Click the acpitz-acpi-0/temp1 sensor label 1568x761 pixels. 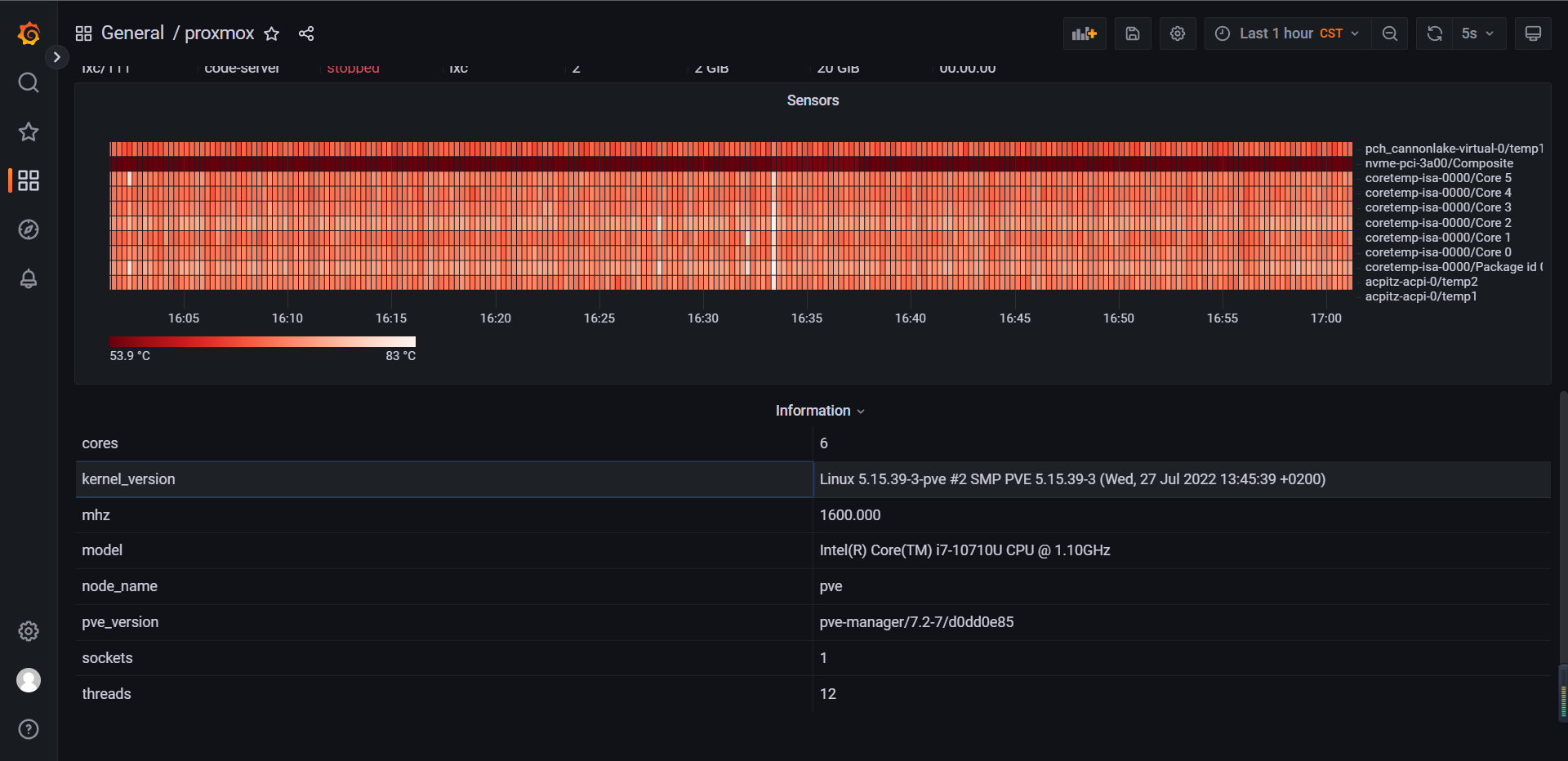click(1421, 296)
